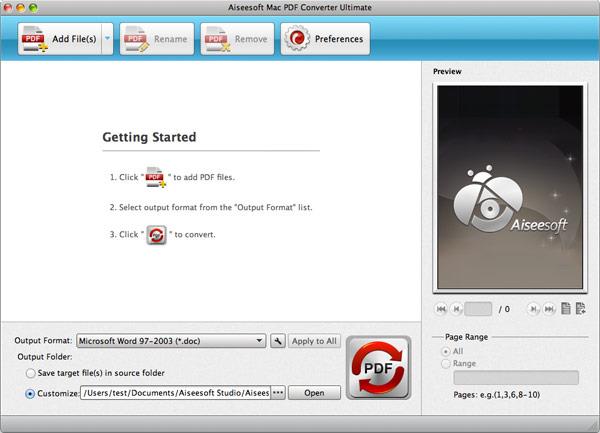Screen dimensions: 600x433
Task: Go to first page in preview
Action: click(x=441, y=309)
